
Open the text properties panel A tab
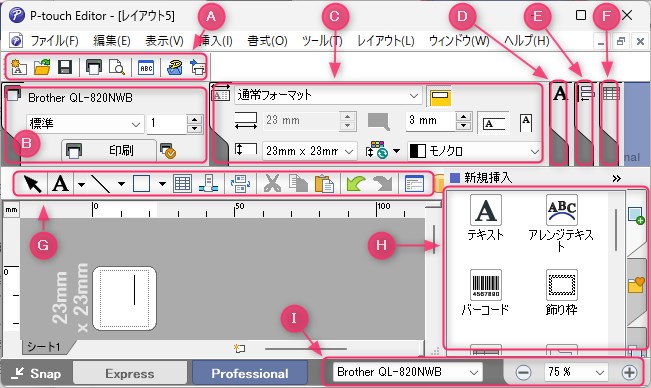560,94
